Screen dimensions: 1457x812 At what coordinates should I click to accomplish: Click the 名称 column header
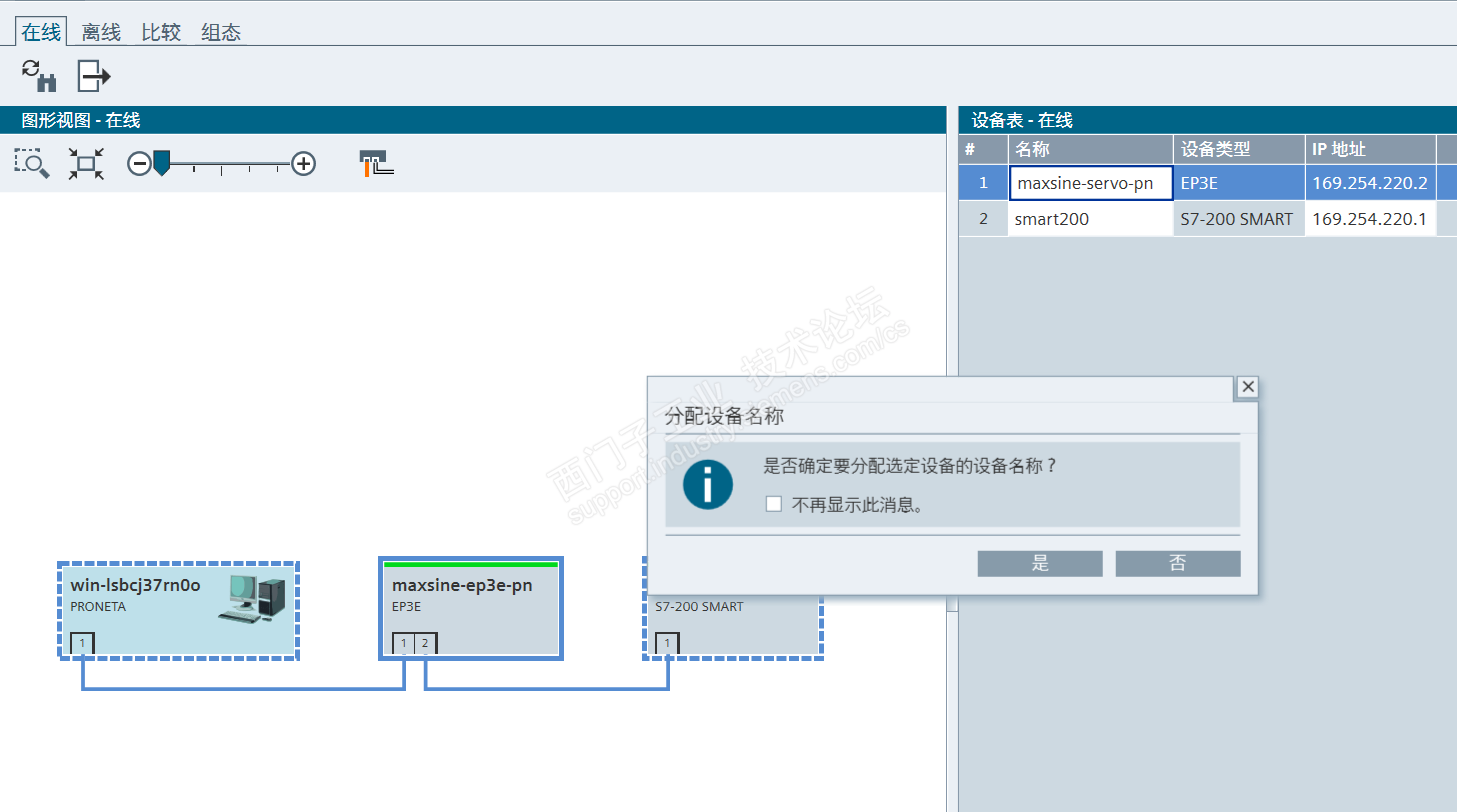pos(1090,149)
